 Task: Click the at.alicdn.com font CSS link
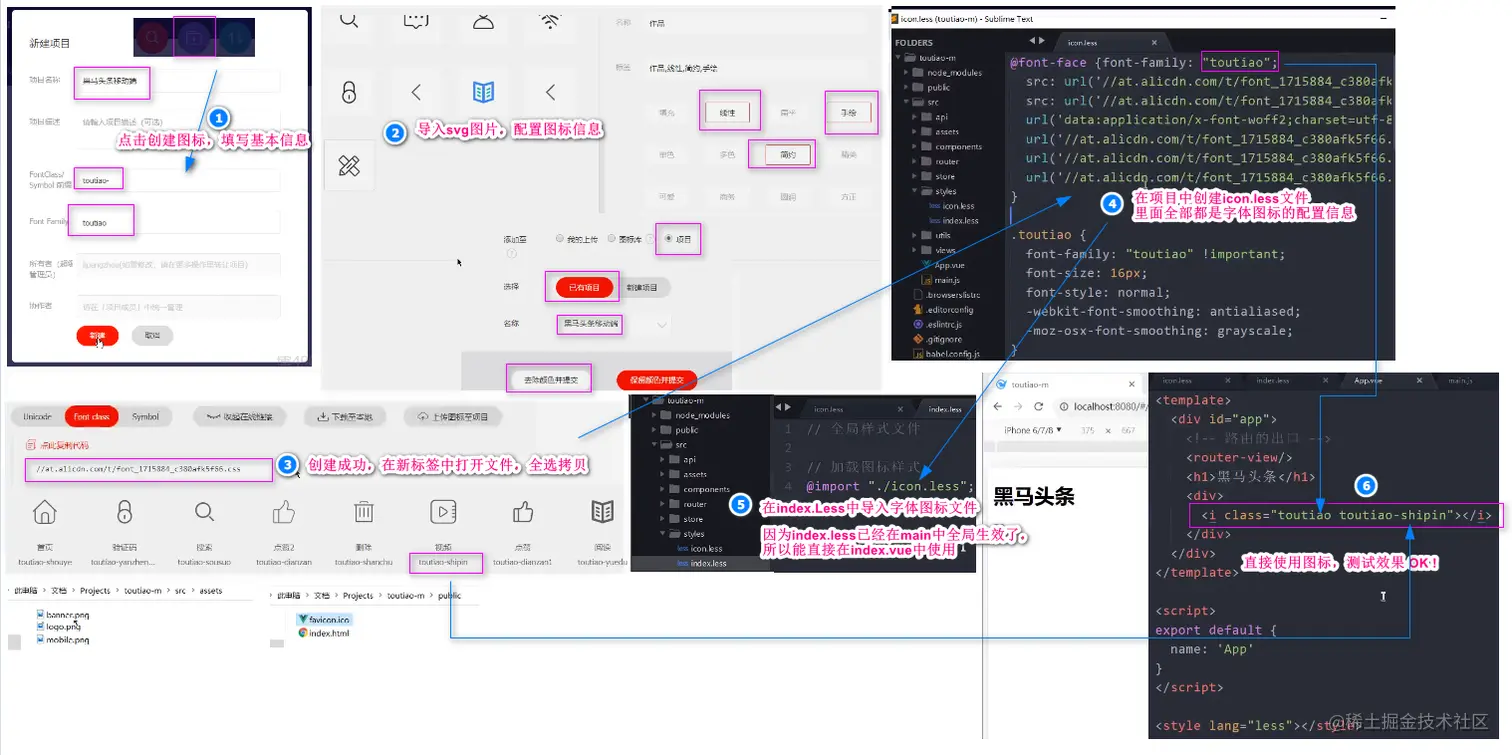pos(138,468)
